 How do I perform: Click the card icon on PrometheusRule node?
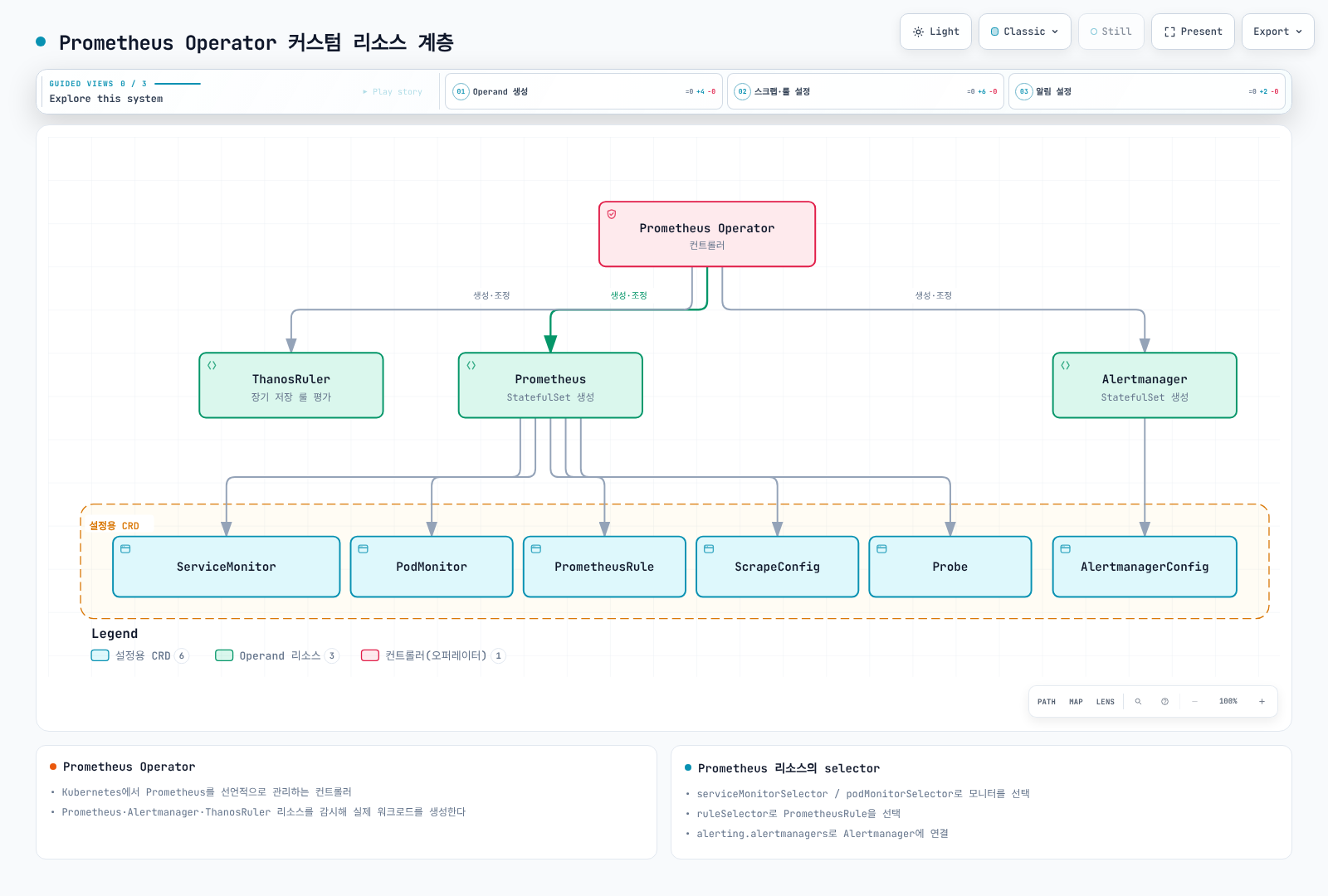pyautogui.click(x=536, y=549)
